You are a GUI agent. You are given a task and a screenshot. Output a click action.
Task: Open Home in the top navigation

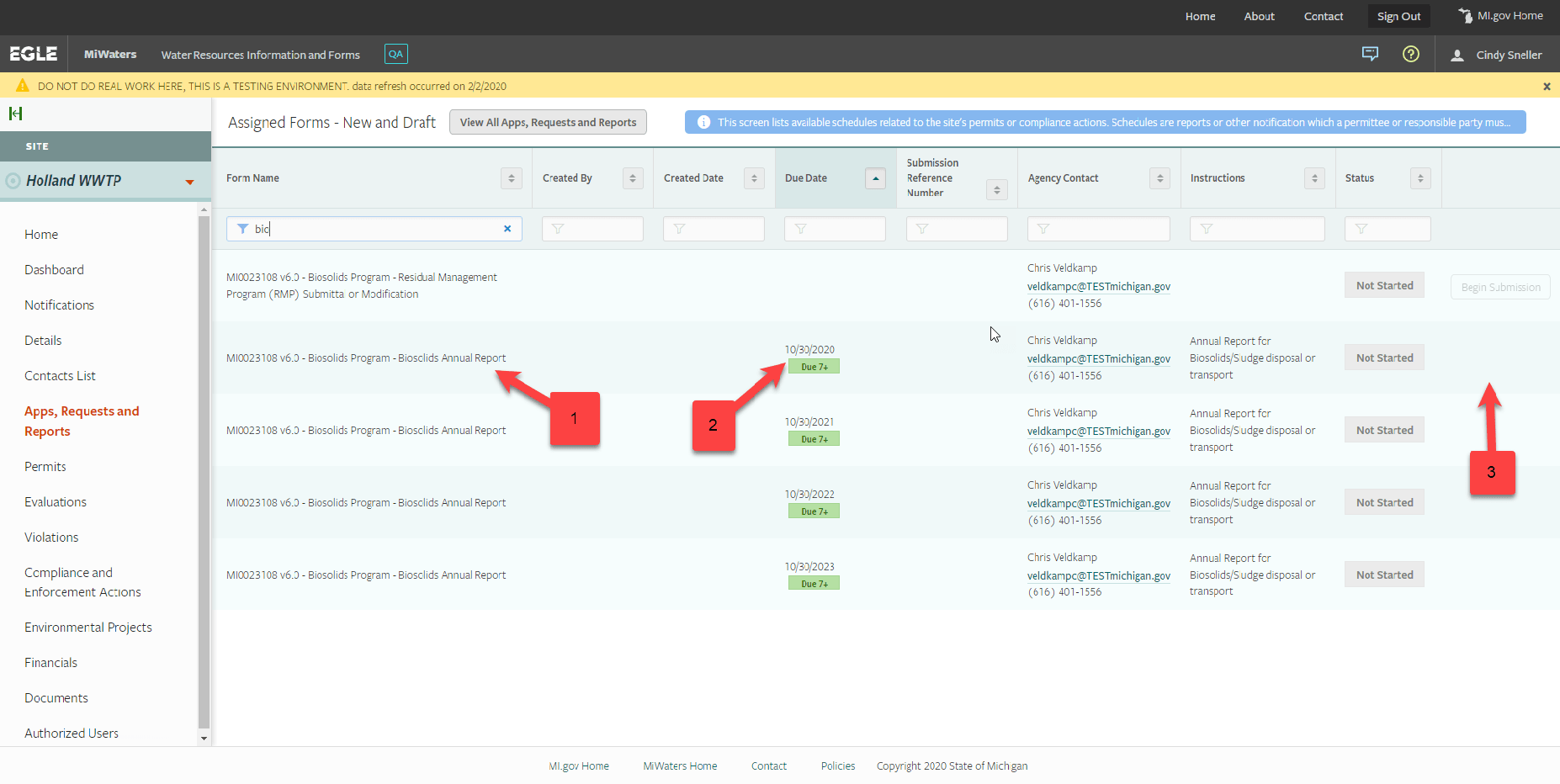(x=1200, y=16)
